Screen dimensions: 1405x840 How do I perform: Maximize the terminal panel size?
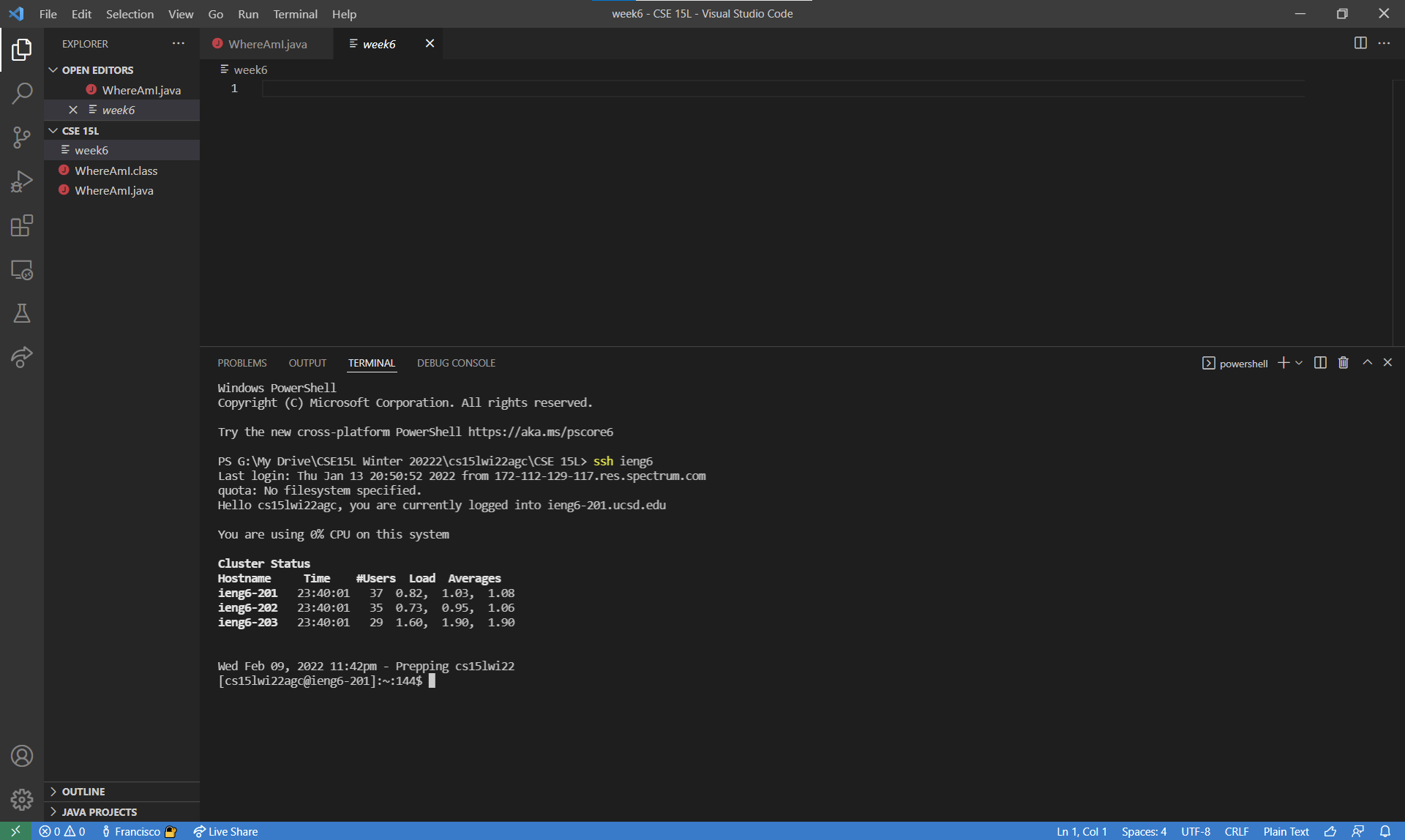1367,363
